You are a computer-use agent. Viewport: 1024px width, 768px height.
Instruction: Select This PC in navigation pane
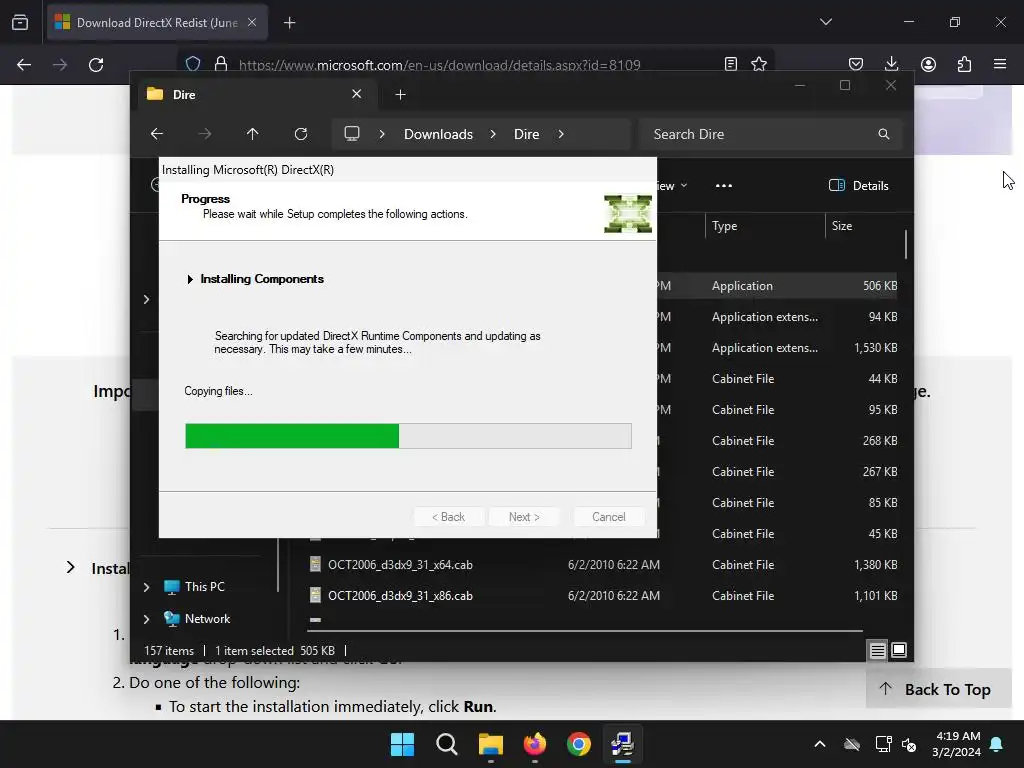(x=204, y=587)
